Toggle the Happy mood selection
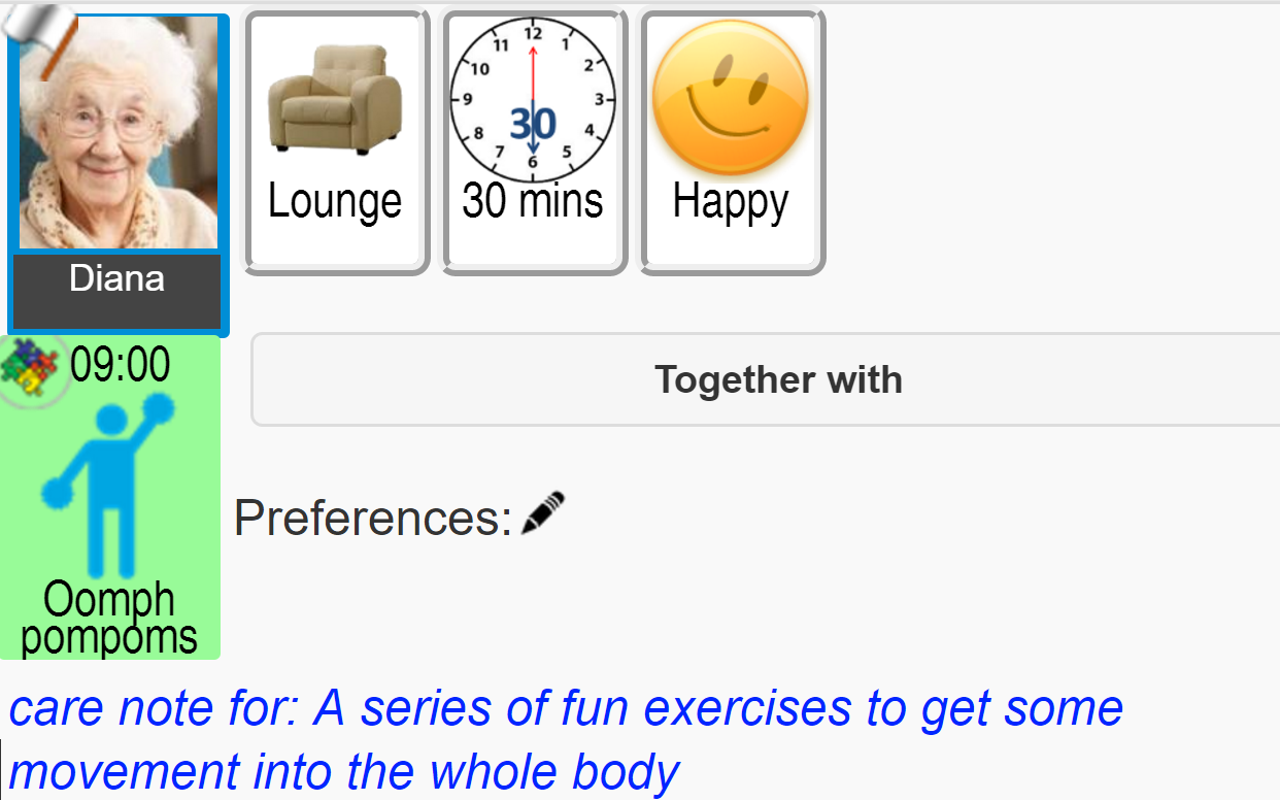The height and width of the screenshot is (800, 1280). point(731,140)
